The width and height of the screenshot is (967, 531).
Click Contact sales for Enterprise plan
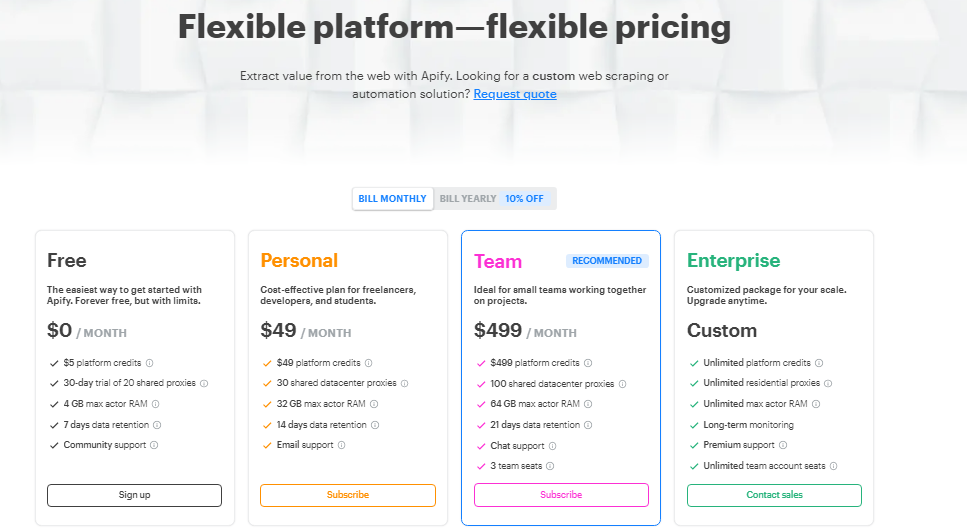pos(774,495)
